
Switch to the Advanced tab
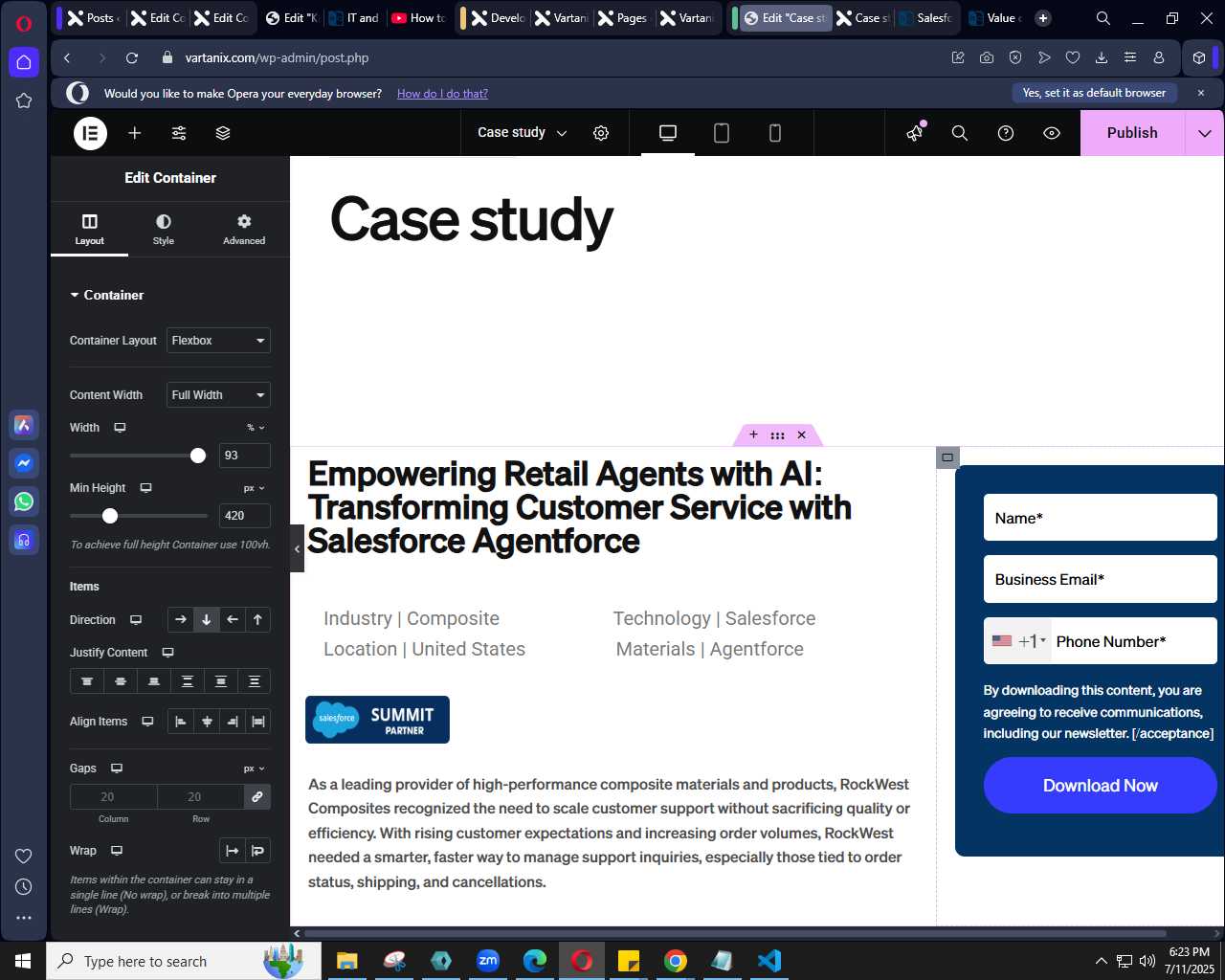244,230
